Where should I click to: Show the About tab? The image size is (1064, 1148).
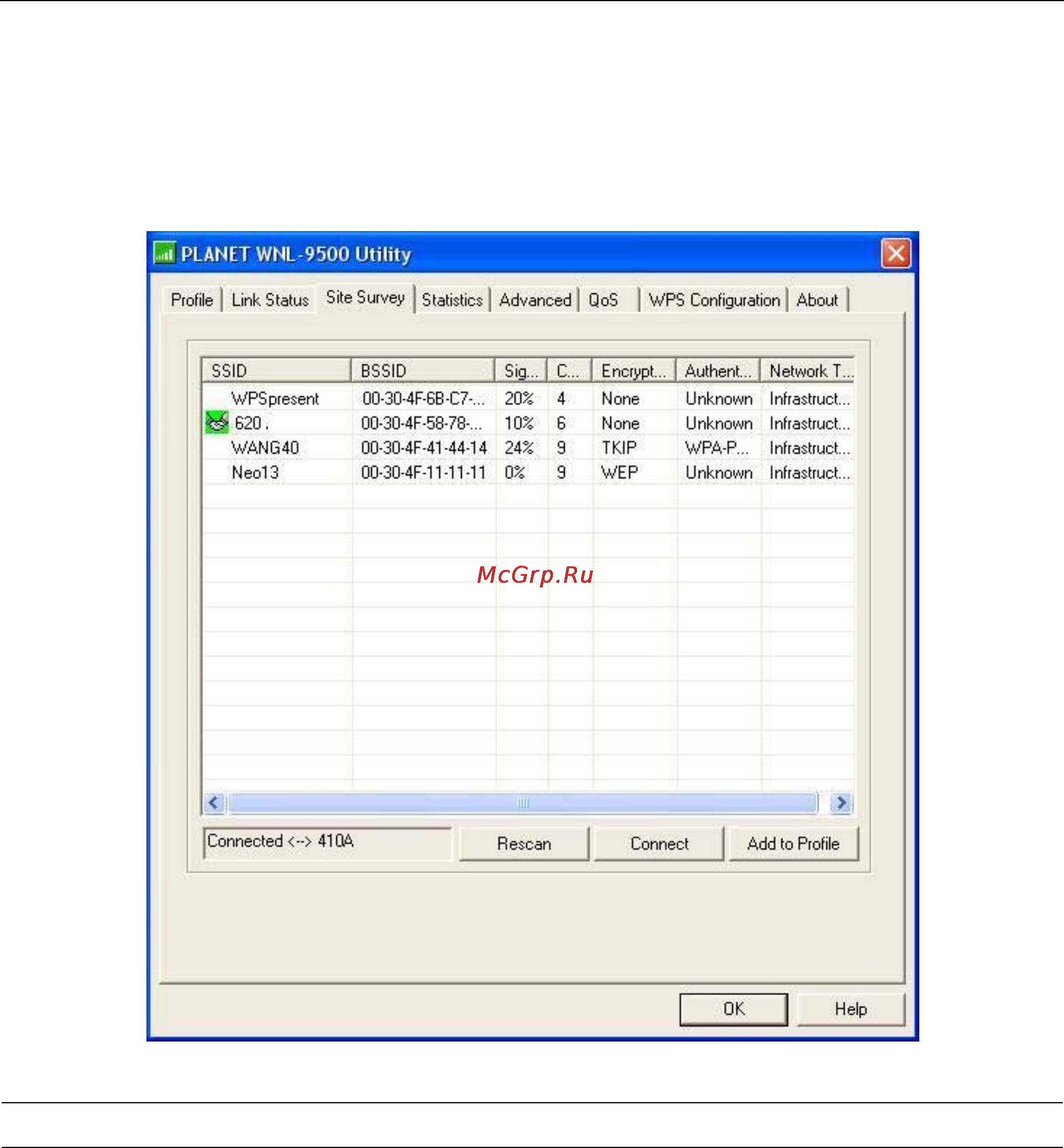(x=817, y=300)
